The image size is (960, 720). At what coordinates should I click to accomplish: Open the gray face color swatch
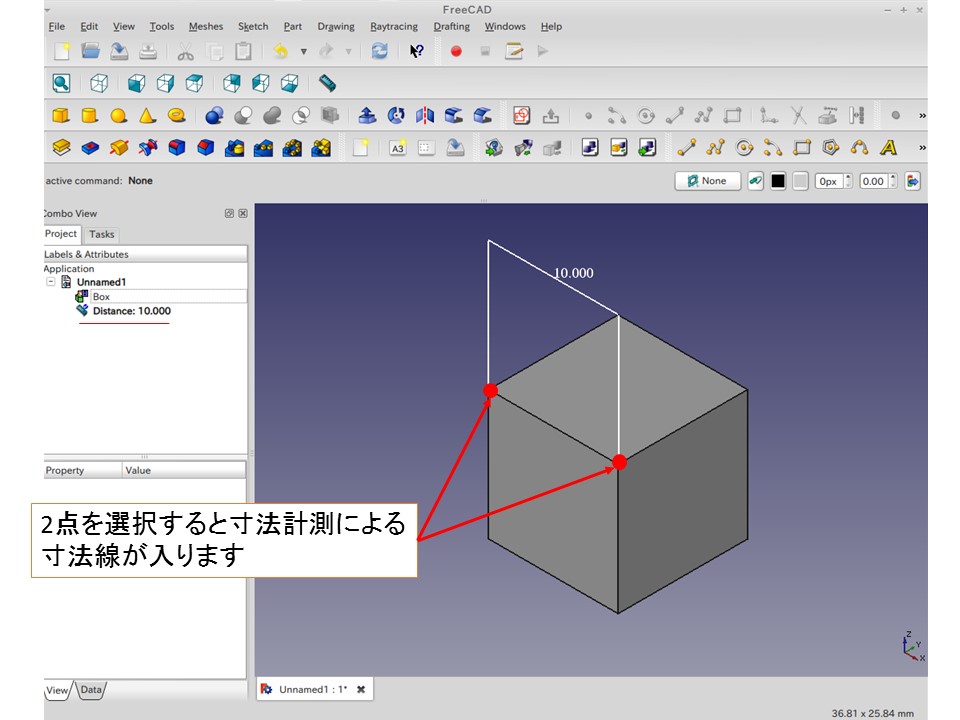tap(800, 181)
